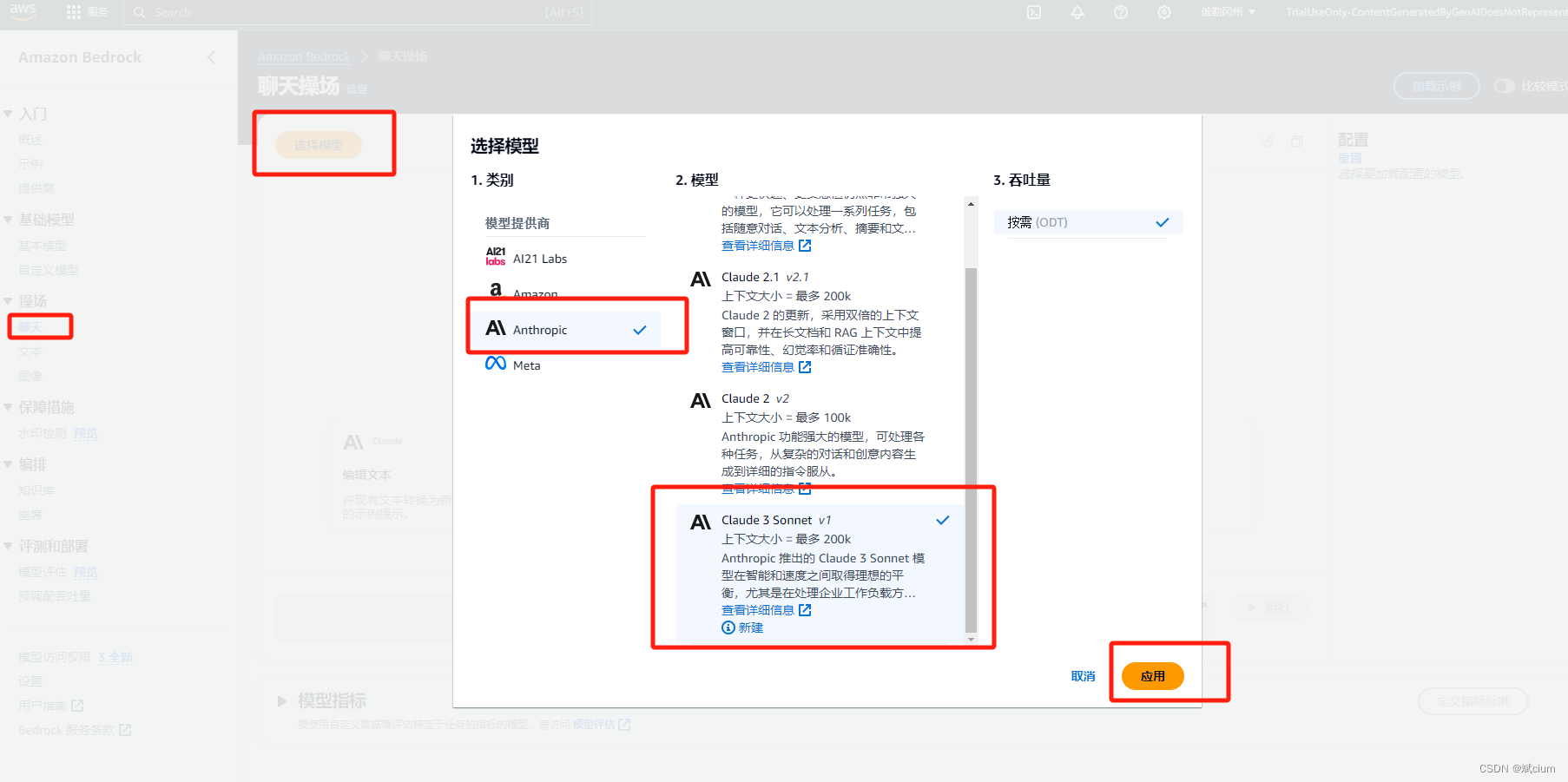
Task: Open the AWS settings gear
Action: tap(1164, 12)
